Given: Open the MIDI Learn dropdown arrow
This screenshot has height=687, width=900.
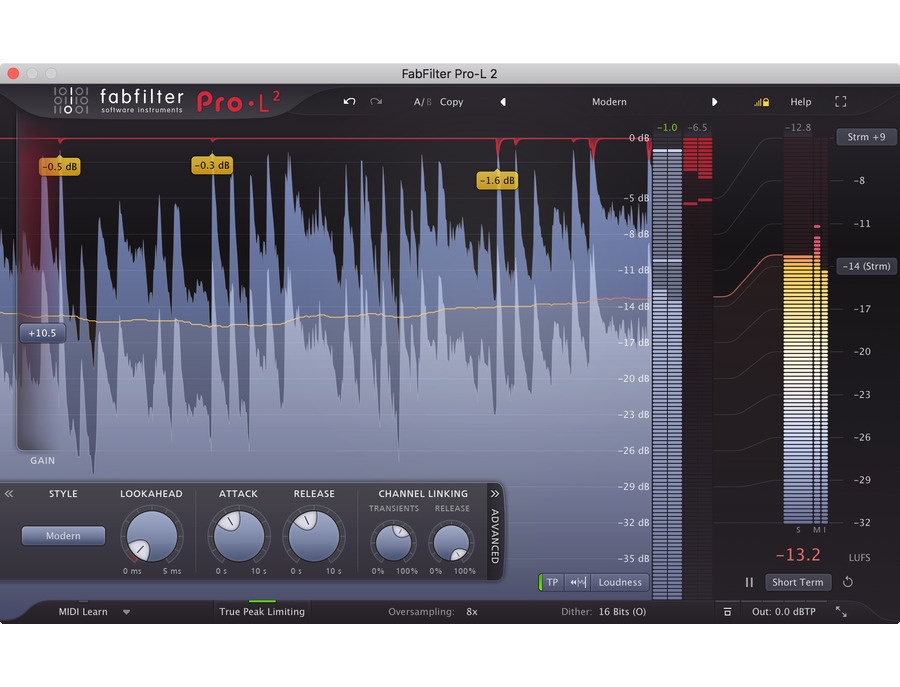Looking at the screenshot, I should click(x=126, y=612).
